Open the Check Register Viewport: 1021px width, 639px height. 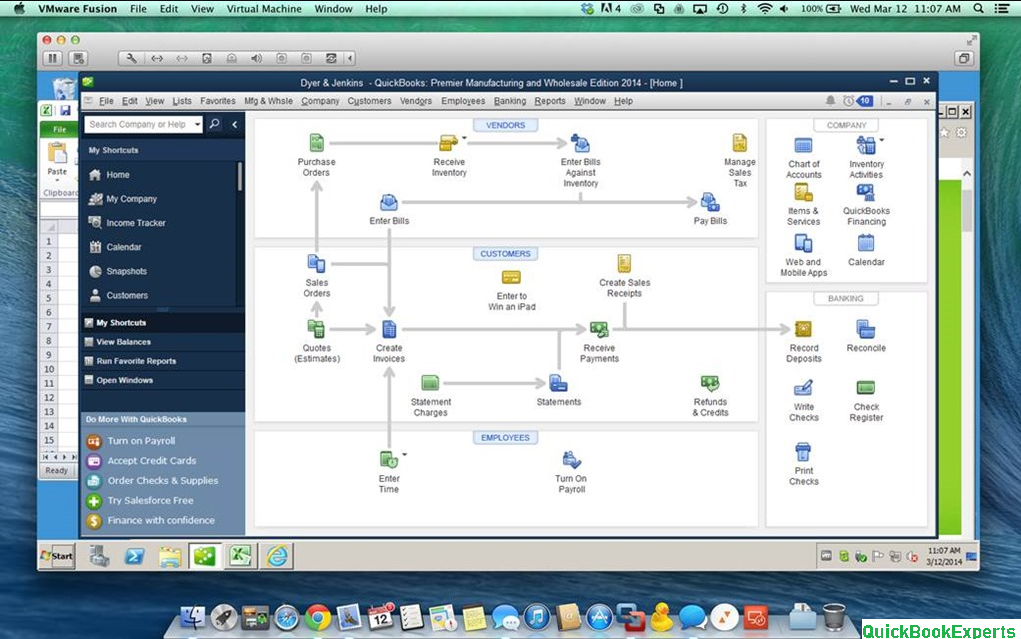click(x=866, y=388)
